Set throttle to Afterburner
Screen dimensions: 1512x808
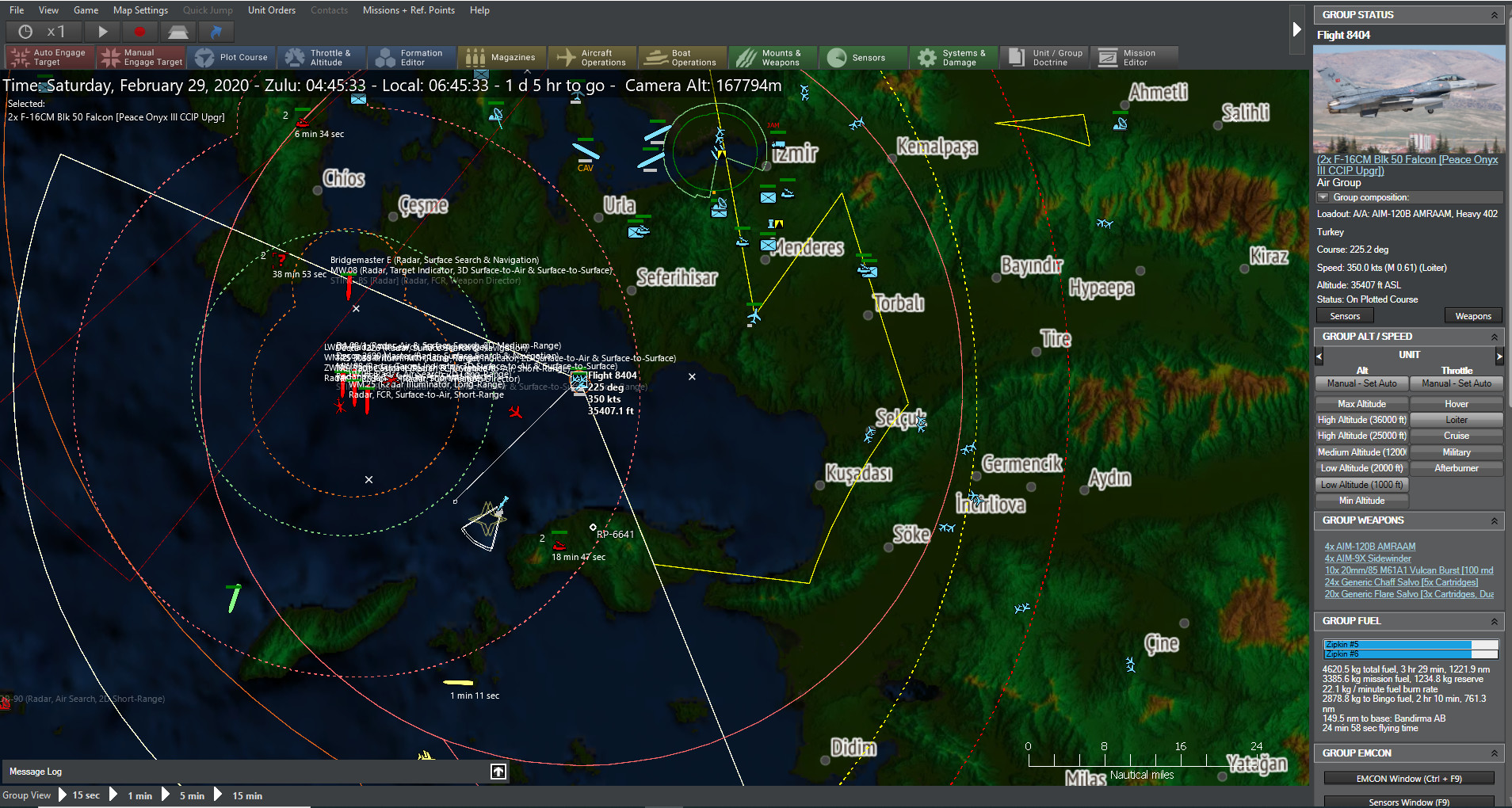[1457, 467]
